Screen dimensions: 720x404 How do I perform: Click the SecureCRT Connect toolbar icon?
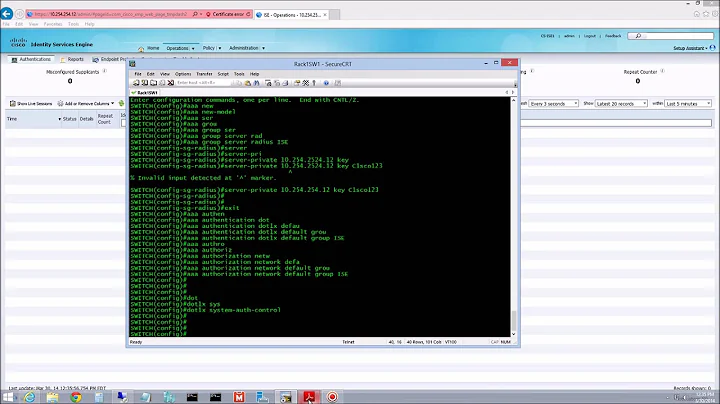tap(136, 83)
